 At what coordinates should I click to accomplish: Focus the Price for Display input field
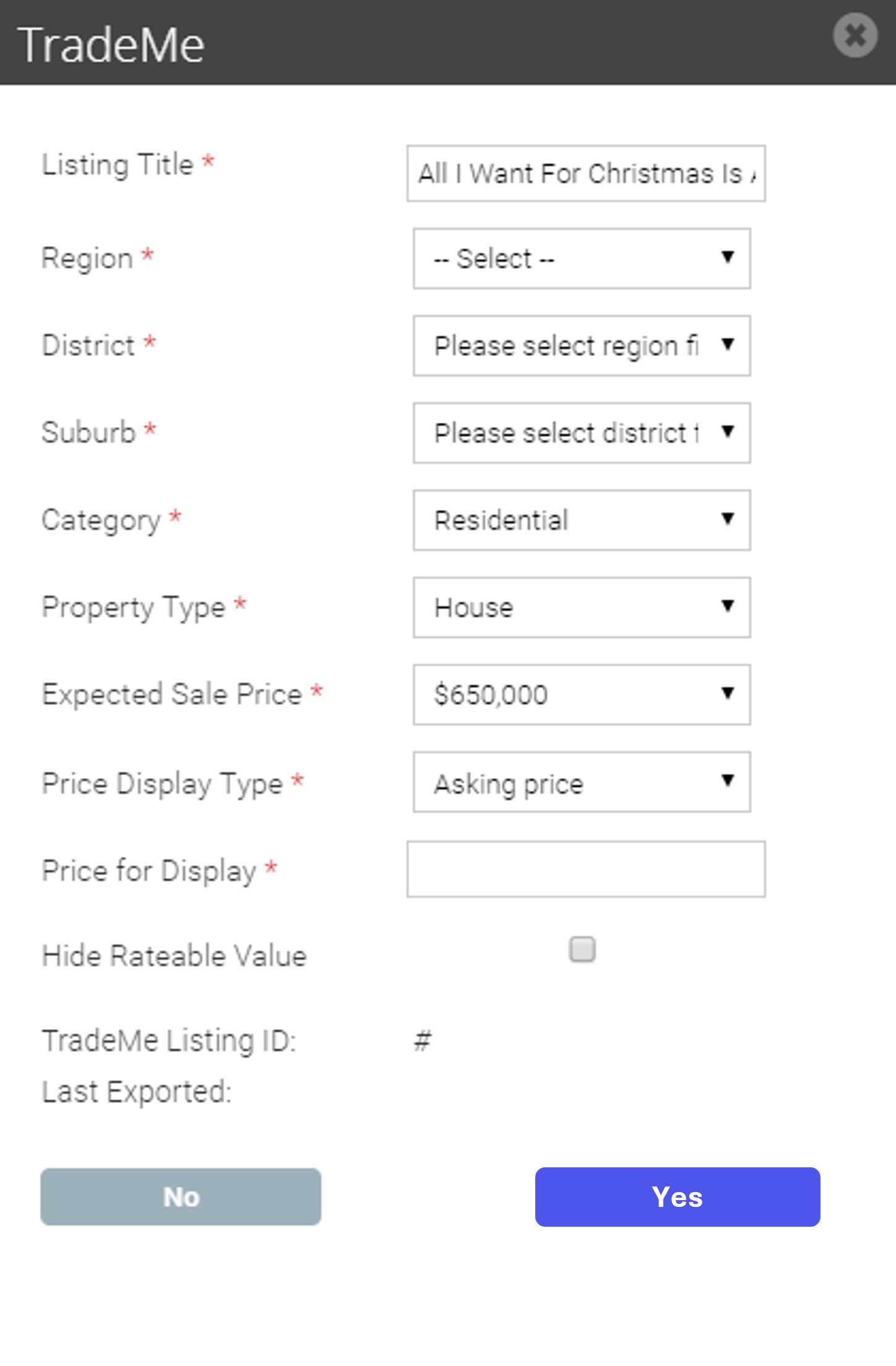[586, 869]
